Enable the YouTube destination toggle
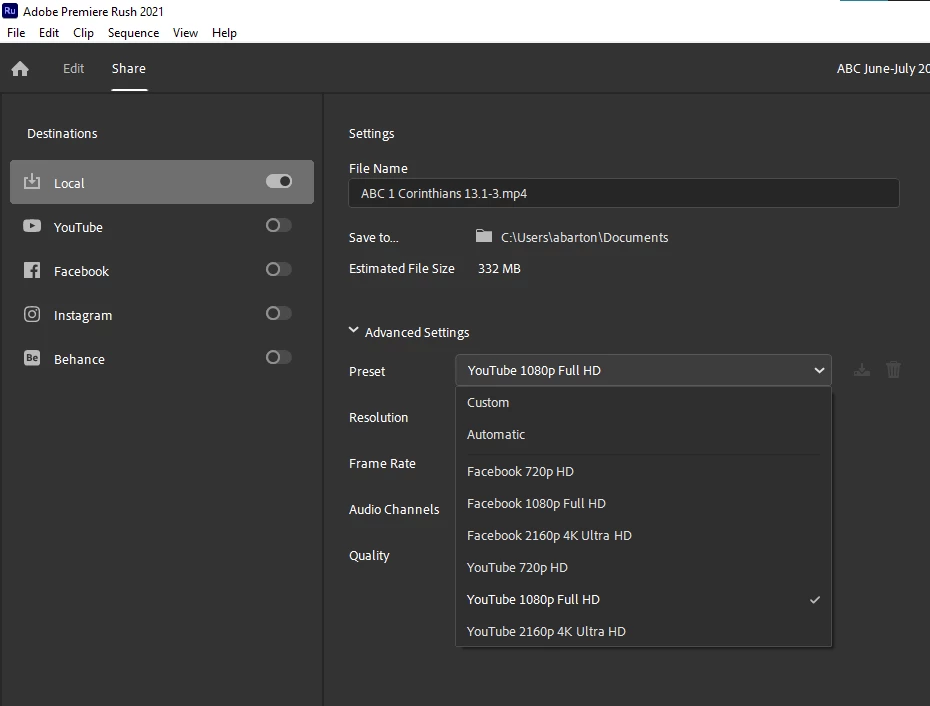Screen dimensions: 930x706 point(279,225)
